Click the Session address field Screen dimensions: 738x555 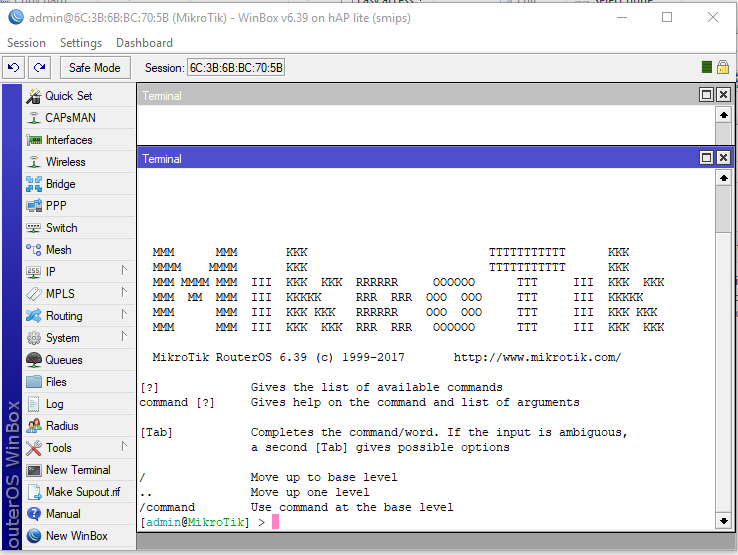[236, 68]
